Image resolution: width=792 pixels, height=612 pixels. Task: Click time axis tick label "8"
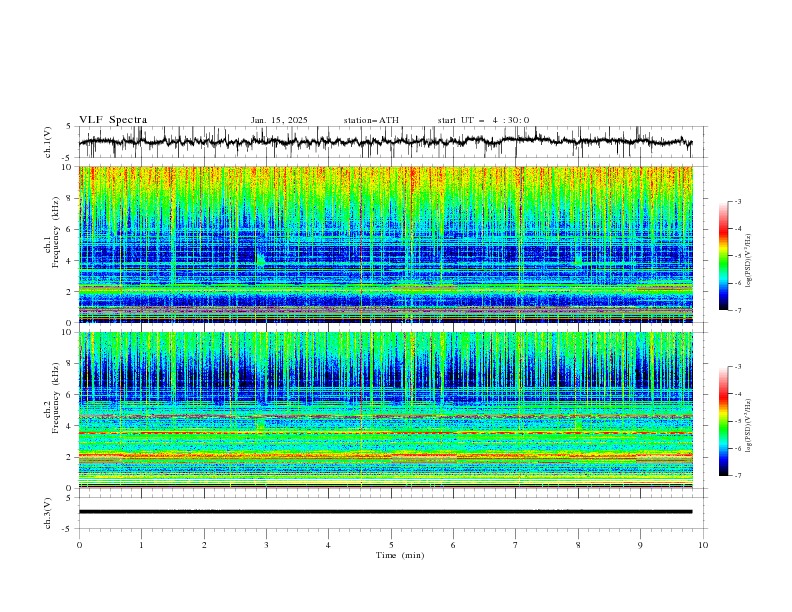tap(578, 545)
